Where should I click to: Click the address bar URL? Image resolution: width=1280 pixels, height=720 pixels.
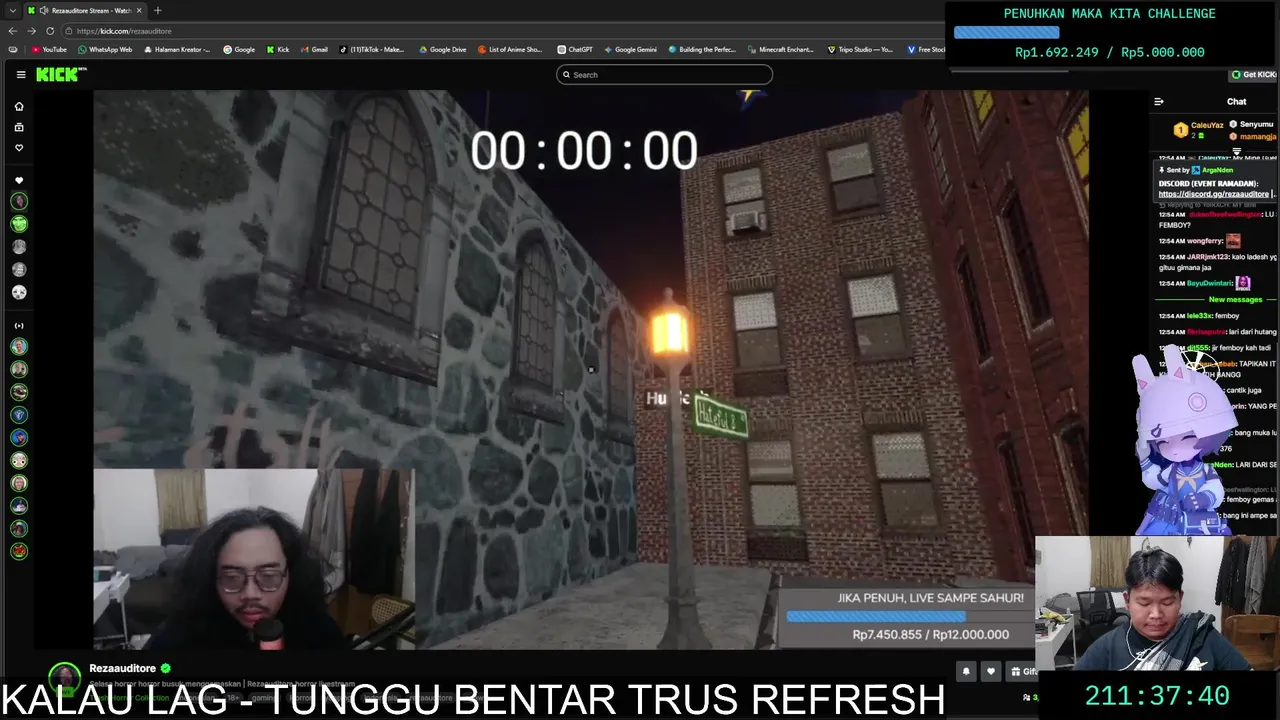tap(124, 31)
